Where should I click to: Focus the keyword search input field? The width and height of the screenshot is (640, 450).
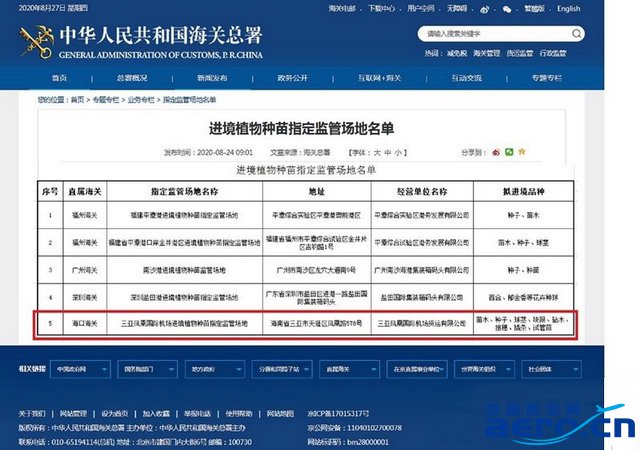pos(496,33)
